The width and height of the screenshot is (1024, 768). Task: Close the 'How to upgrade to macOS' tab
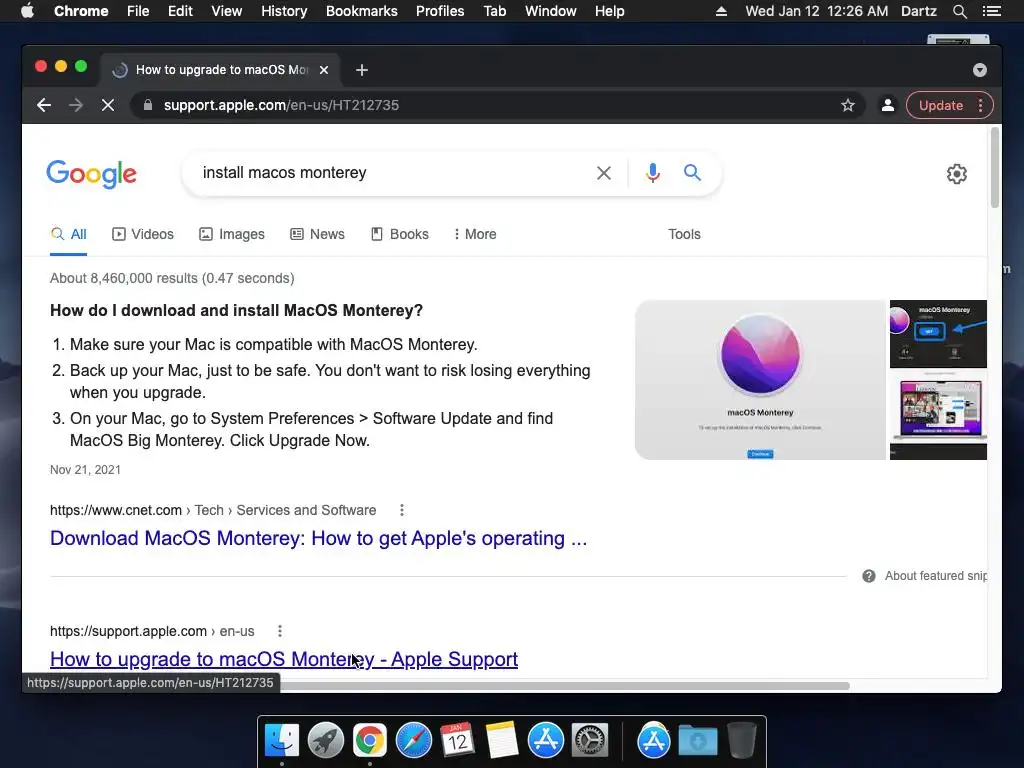(324, 70)
